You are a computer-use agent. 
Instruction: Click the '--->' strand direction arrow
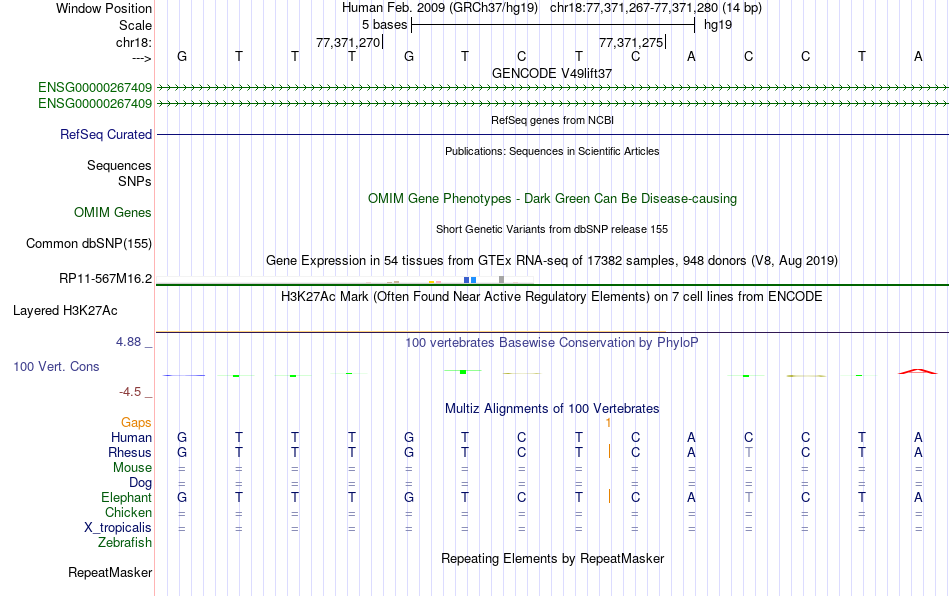coord(142,58)
